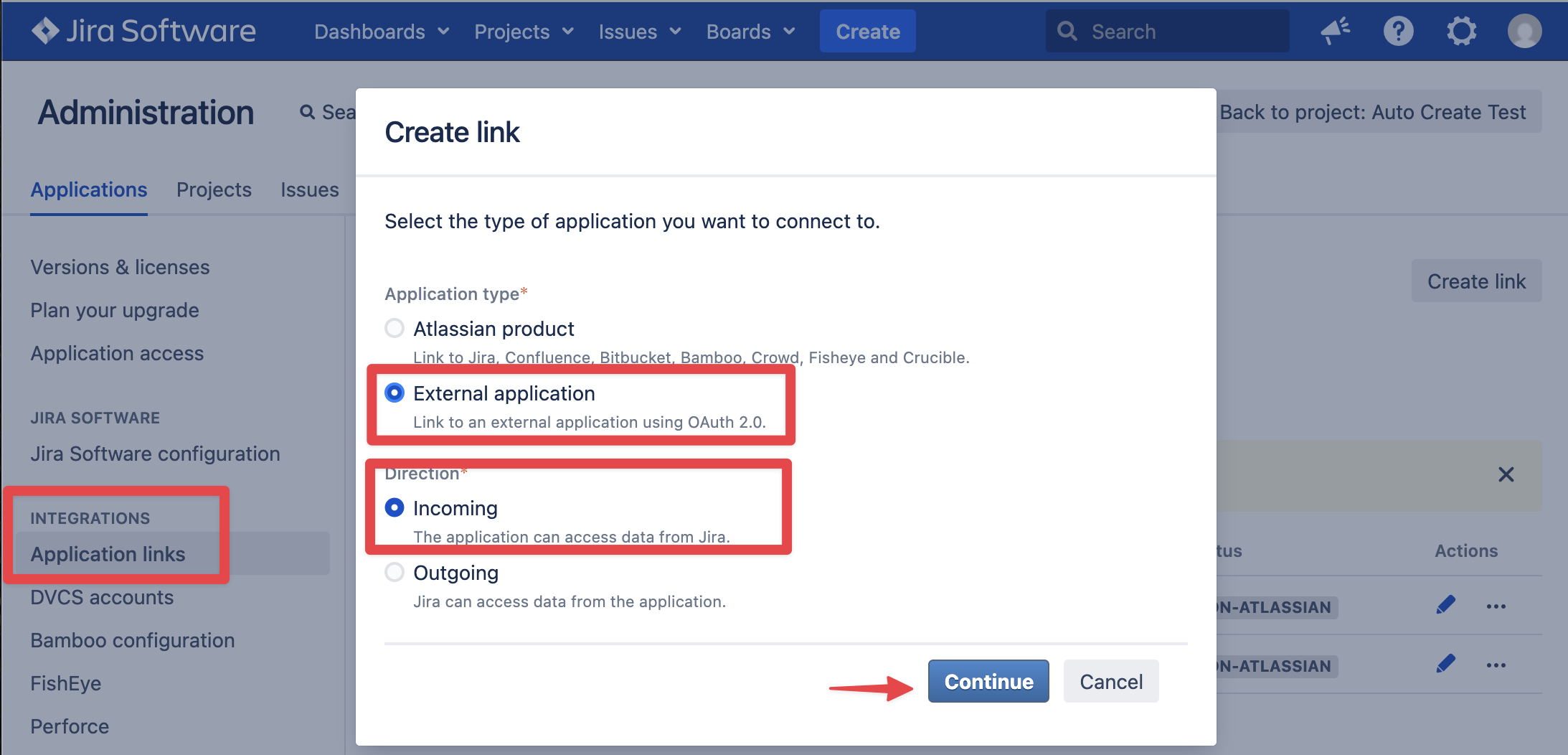Open Application links in the sidebar
The width and height of the screenshot is (1568, 755).
[x=108, y=554]
